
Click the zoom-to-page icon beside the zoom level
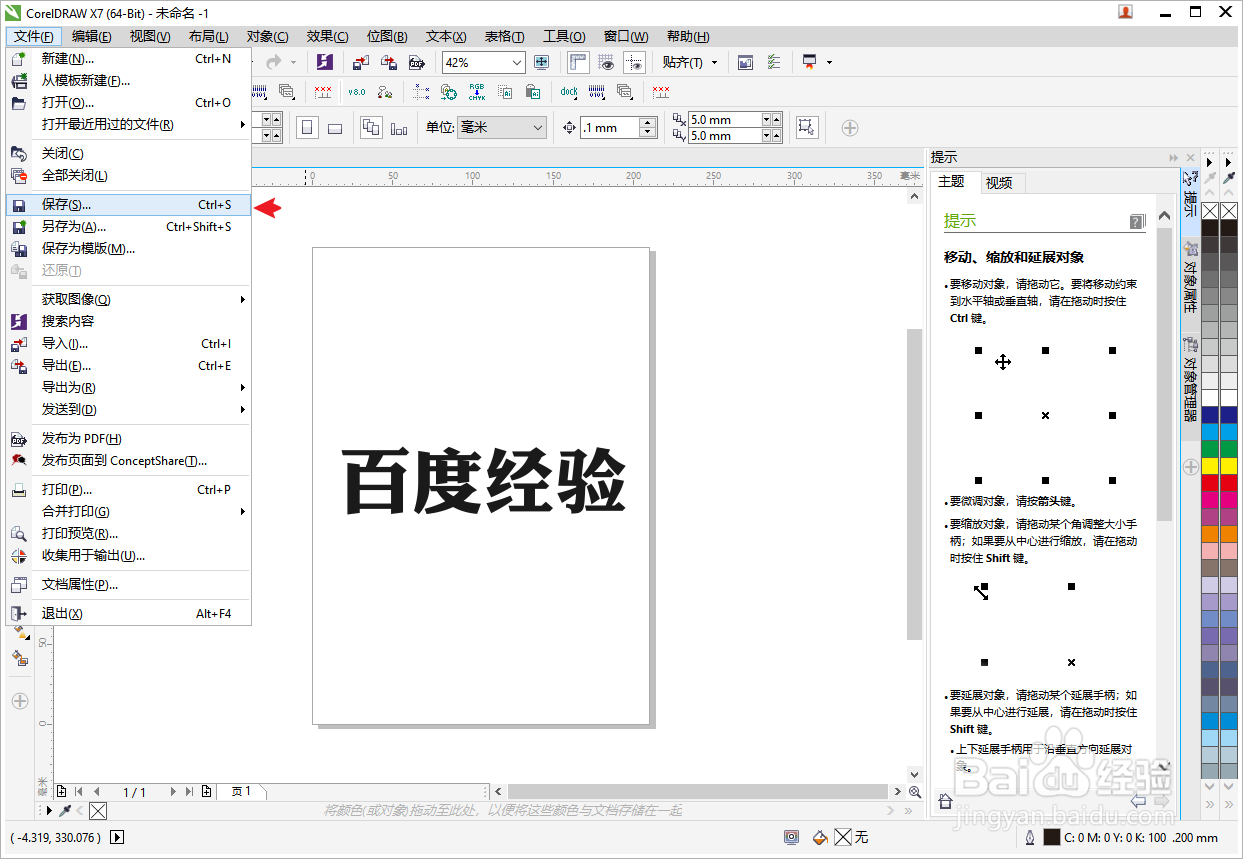[x=541, y=62]
